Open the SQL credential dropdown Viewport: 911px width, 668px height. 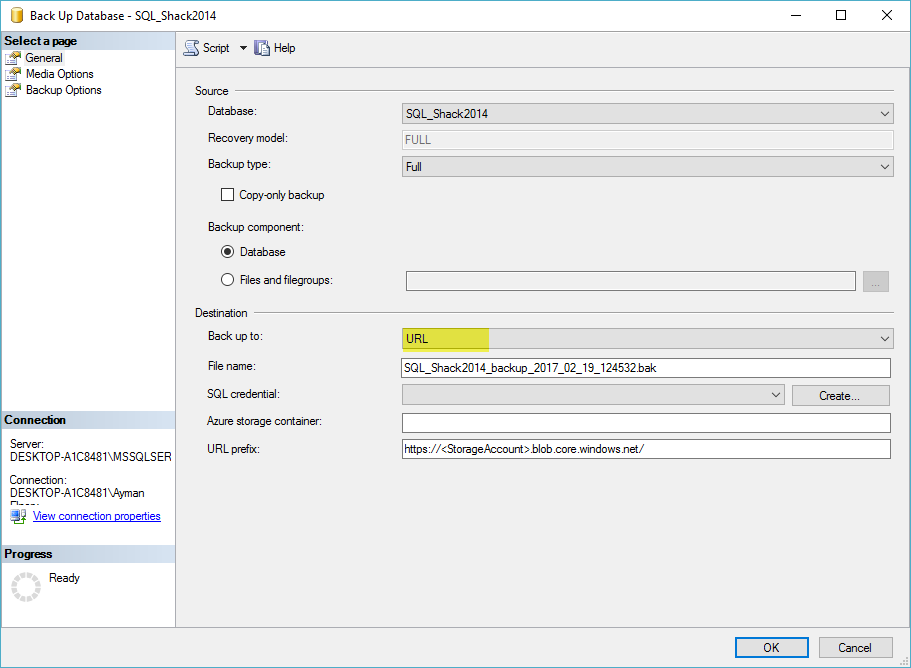click(x=593, y=395)
